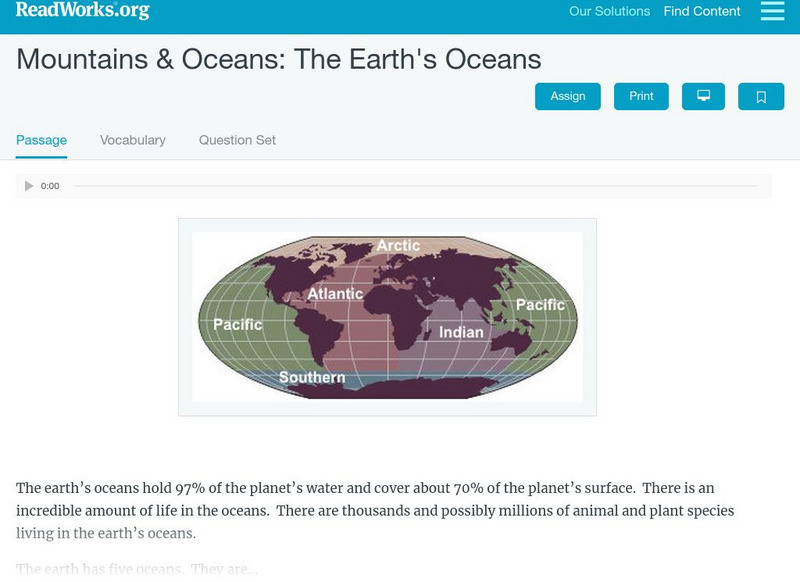Viewport: 800px width, 582px height.
Task: Click the ReadWorks.org logo
Action: coord(82,10)
